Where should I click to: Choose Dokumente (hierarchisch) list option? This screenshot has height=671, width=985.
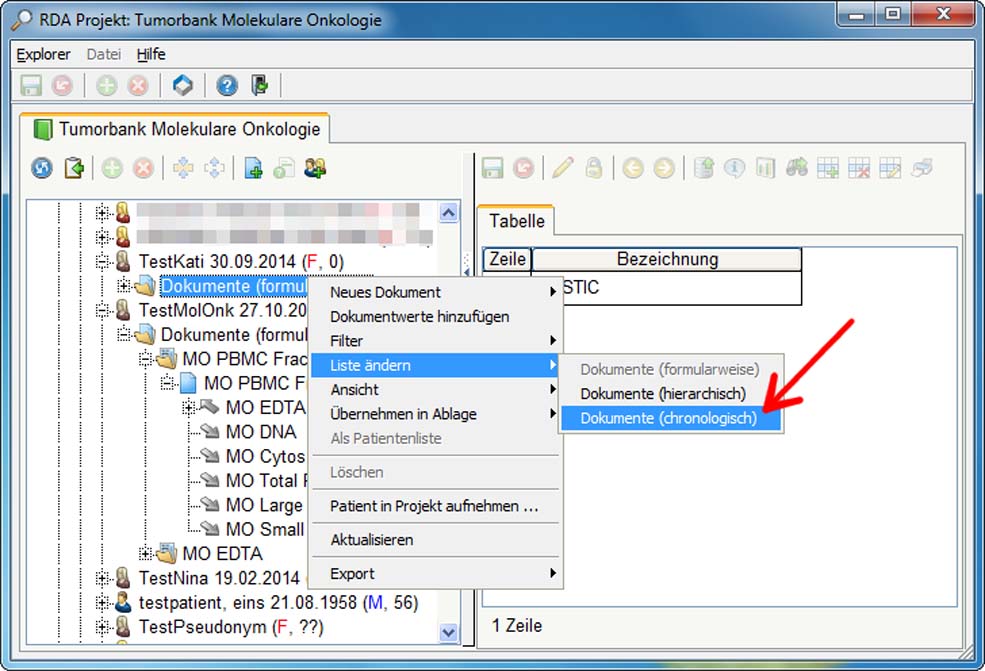pyautogui.click(x=662, y=394)
